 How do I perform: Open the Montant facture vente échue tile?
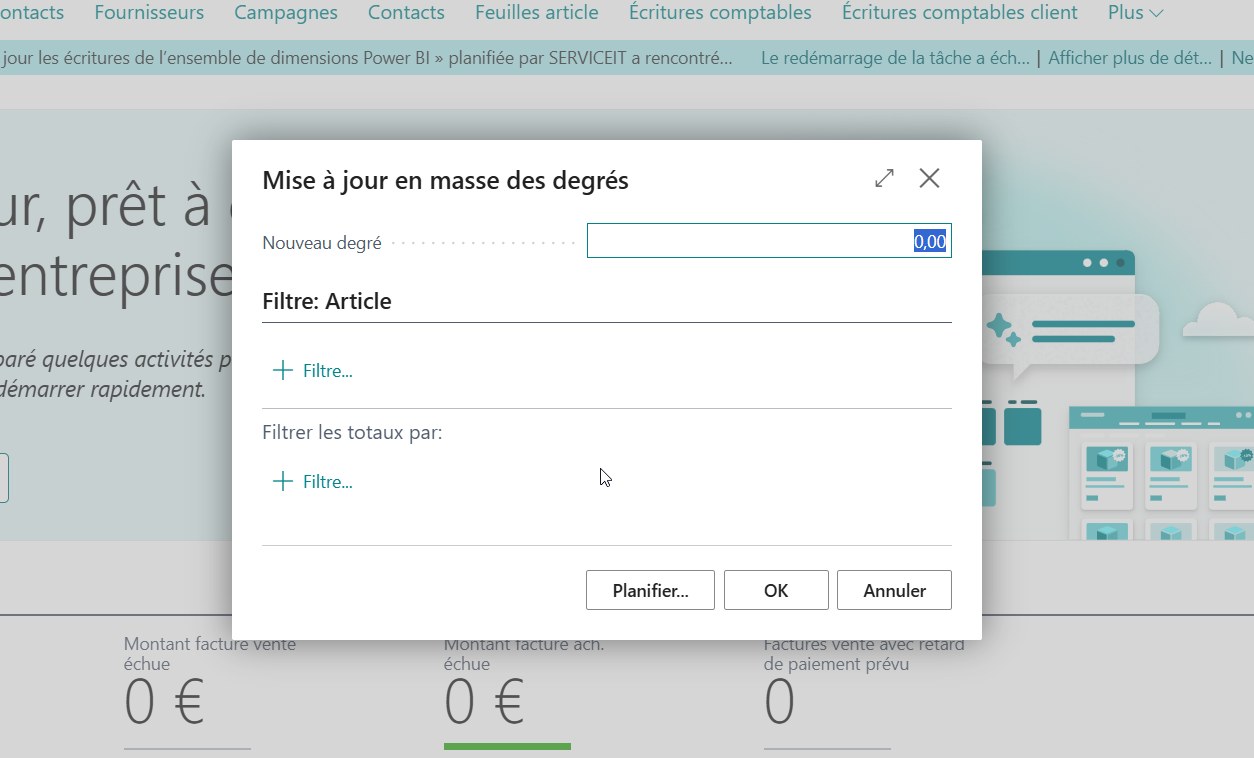click(x=210, y=692)
